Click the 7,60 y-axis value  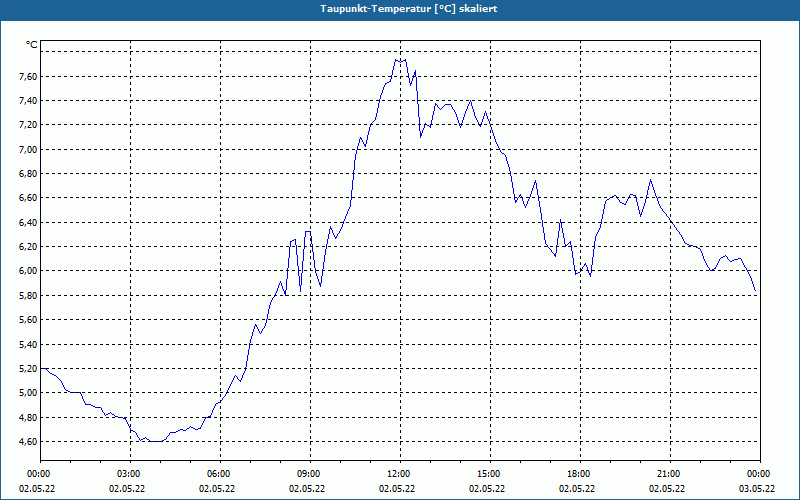click(28, 77)
